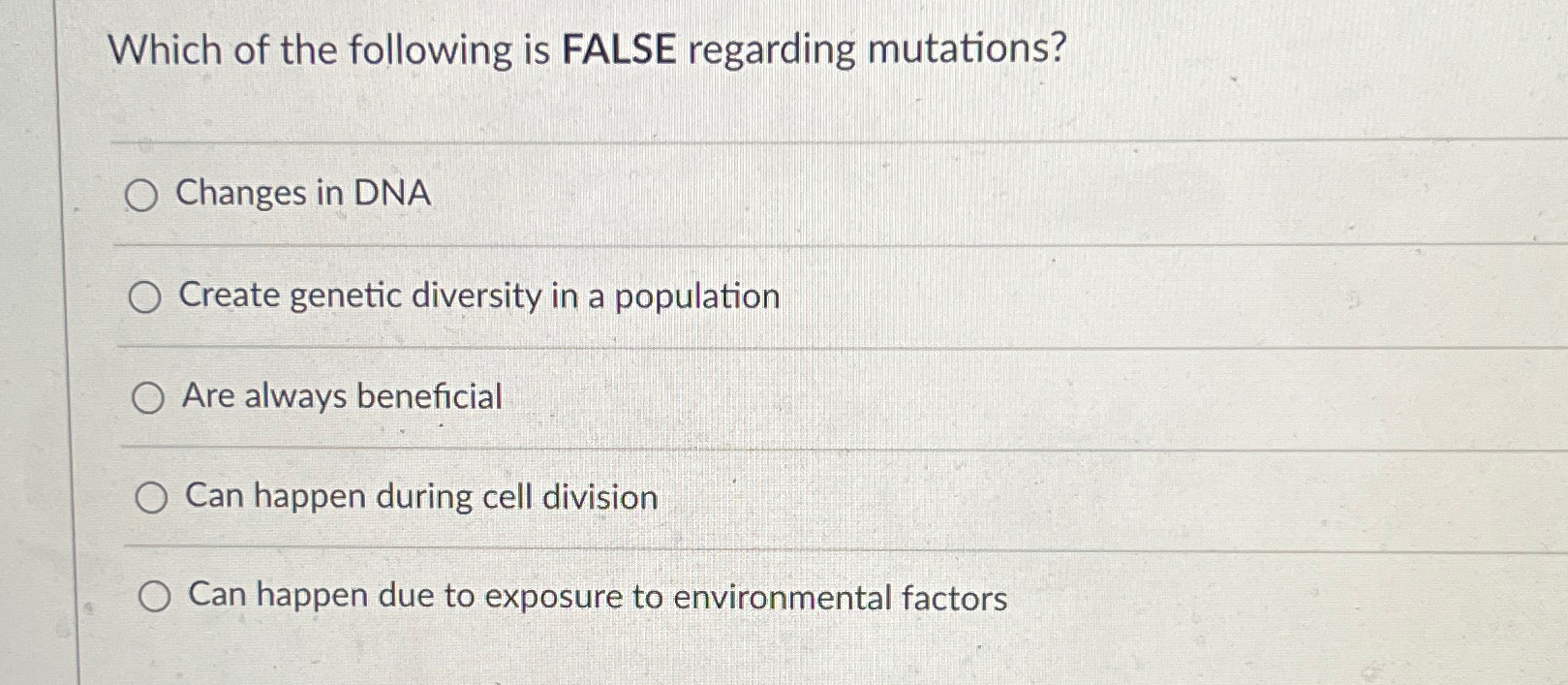Click the row containing 'Are always beneficial'

[x=678, y=395]
